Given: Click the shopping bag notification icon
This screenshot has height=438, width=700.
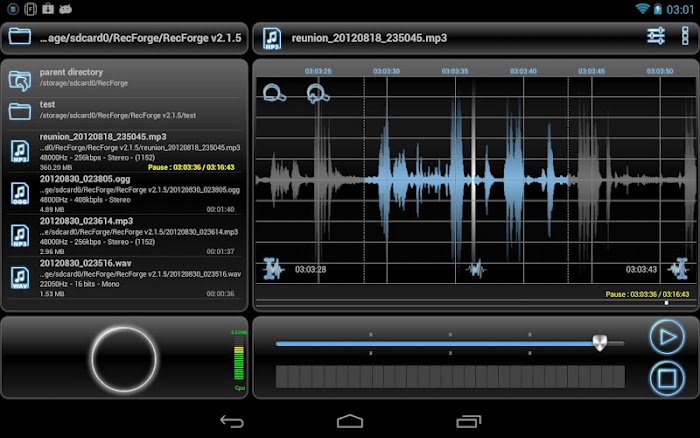Looking at the screenshot, I should pos(48,8).
